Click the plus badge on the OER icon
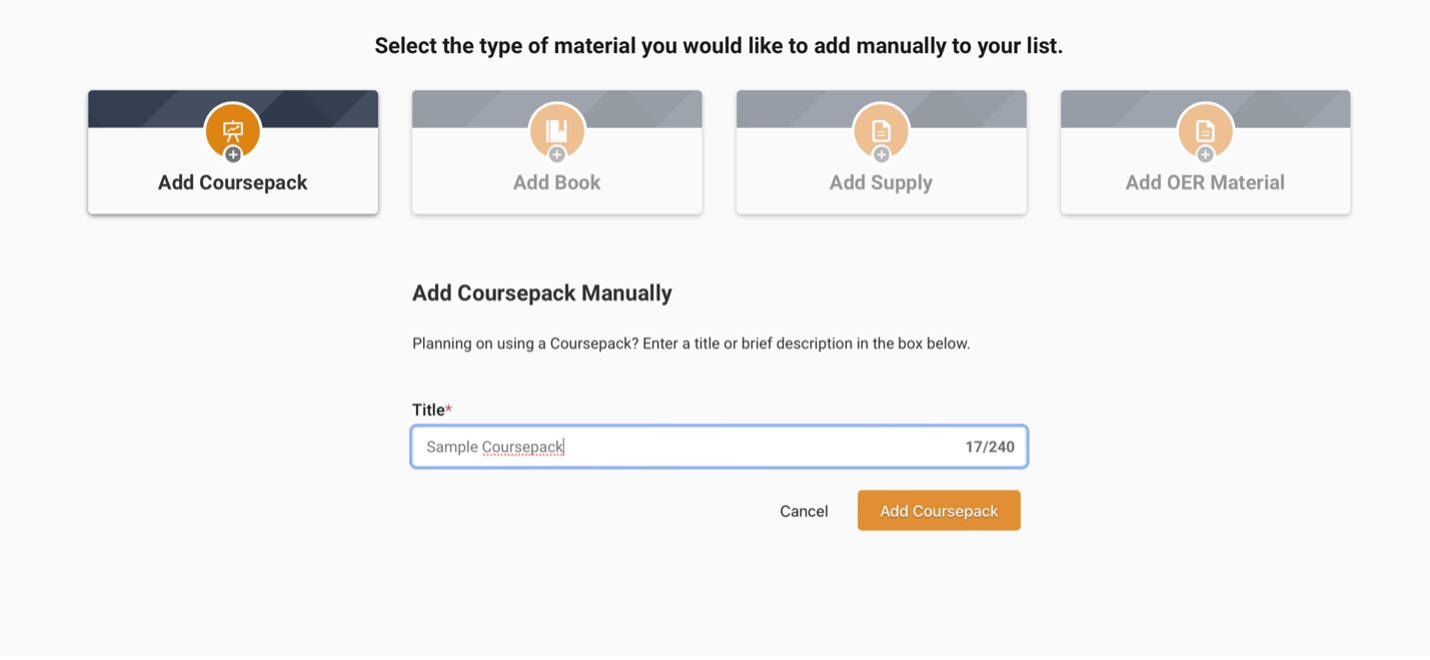The image size is (1430, 660). tap(1204, 154)
